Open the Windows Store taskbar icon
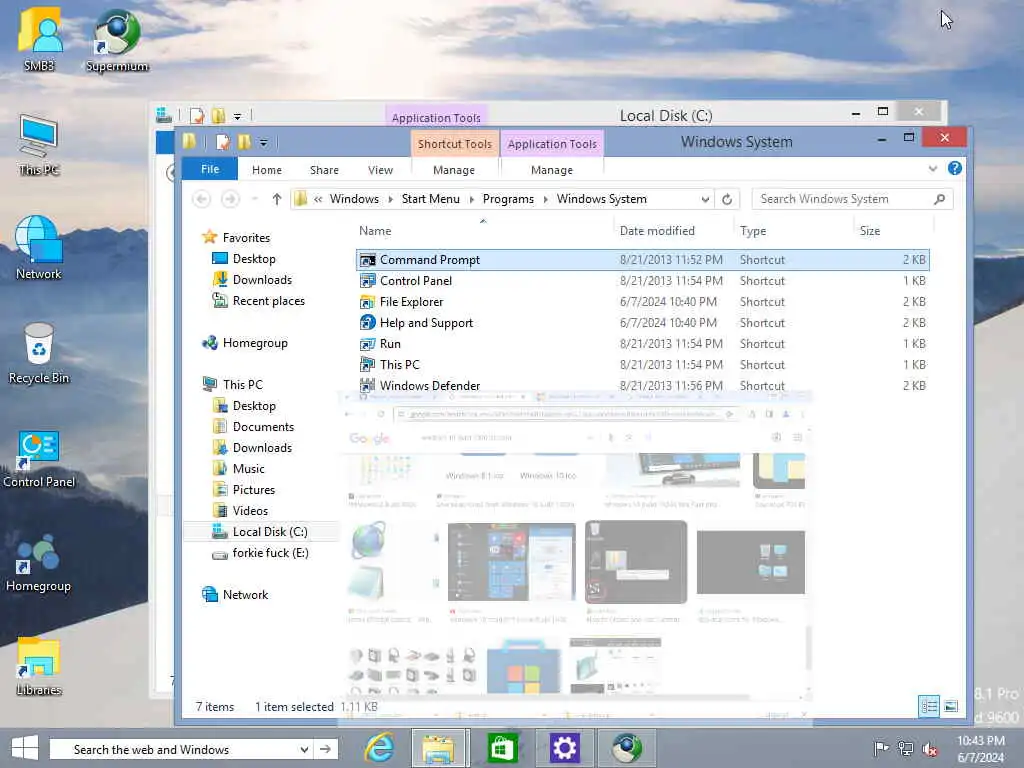1024x768 pixels. click(502, 748)
